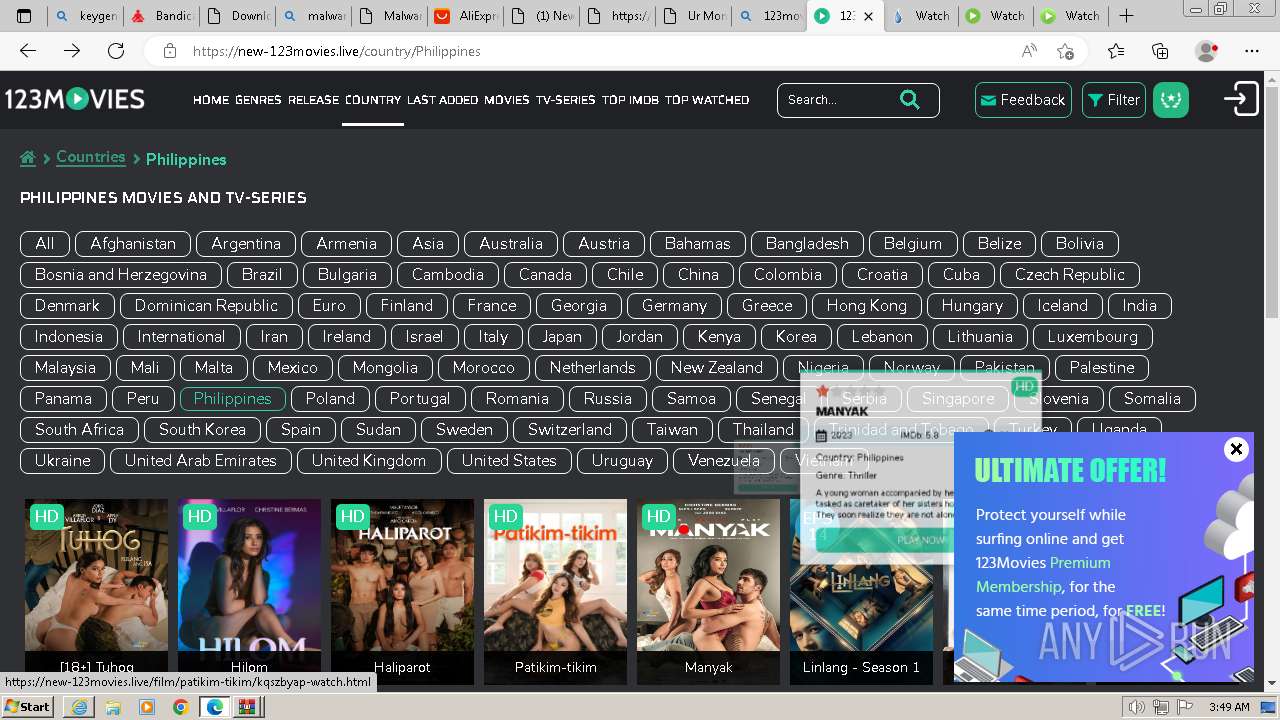The image size is (1280, 720).
Task: Reload the page in browser
Action: (116, 51)
